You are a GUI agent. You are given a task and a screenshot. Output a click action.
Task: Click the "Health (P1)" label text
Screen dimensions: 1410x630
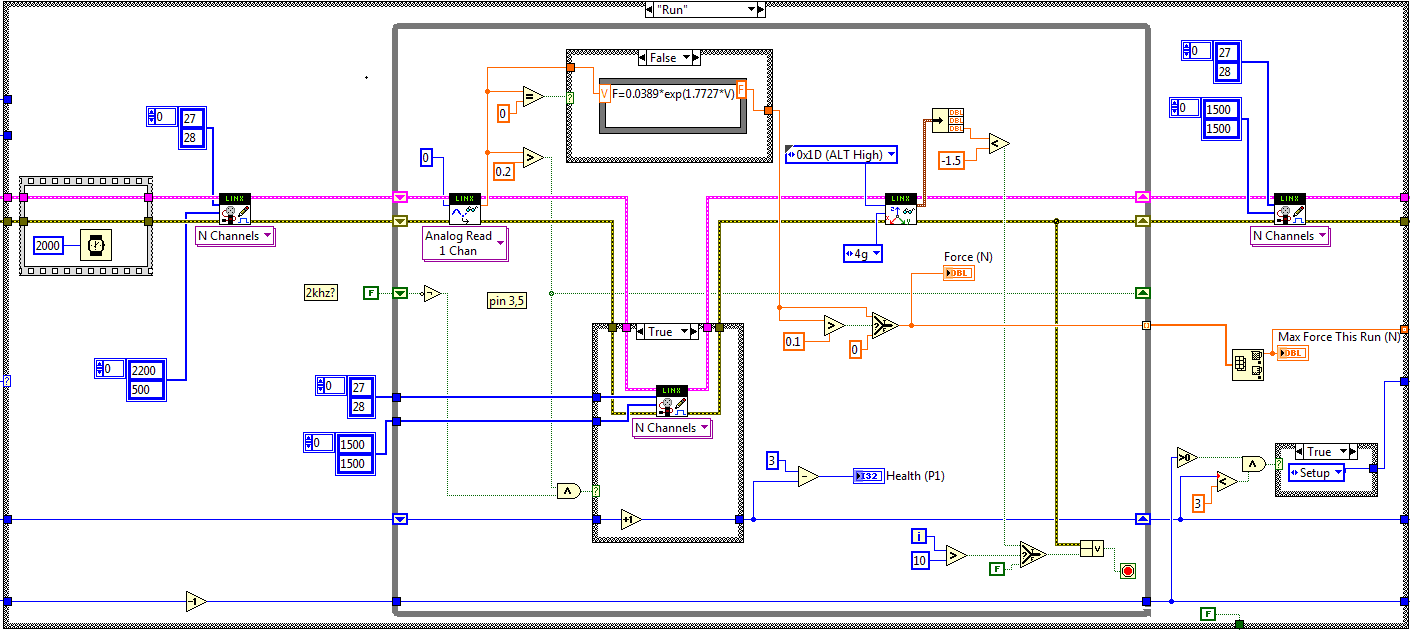916,476
